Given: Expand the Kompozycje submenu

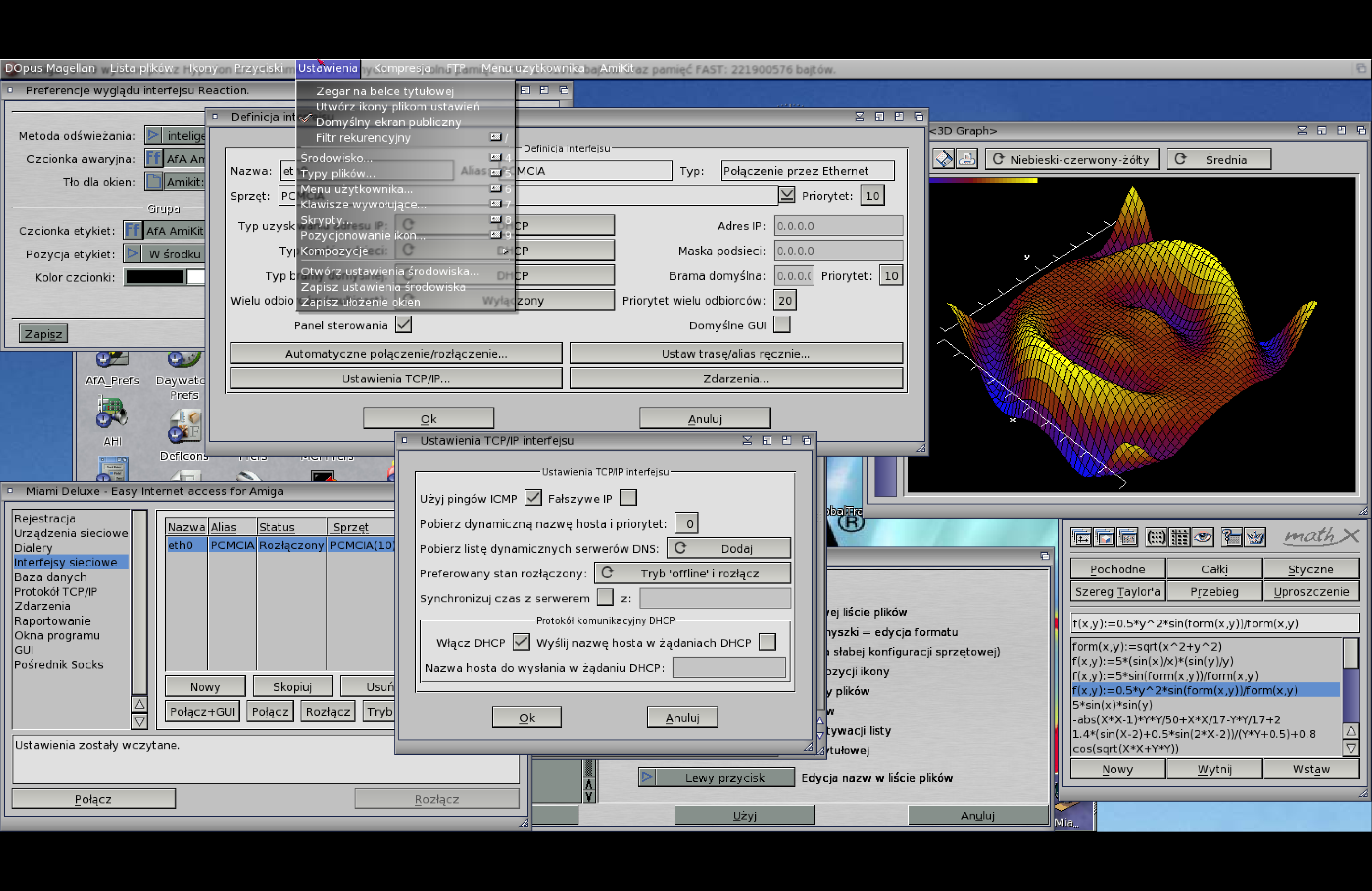Looking at the screenshot, I should pos(405,250).
